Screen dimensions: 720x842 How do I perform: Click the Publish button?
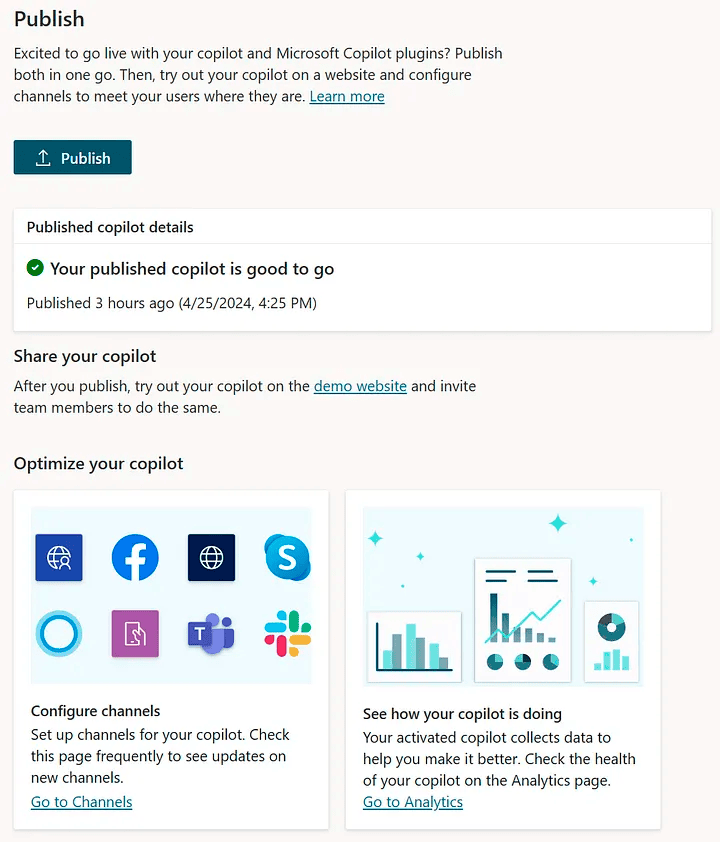(x=72, y=157)
